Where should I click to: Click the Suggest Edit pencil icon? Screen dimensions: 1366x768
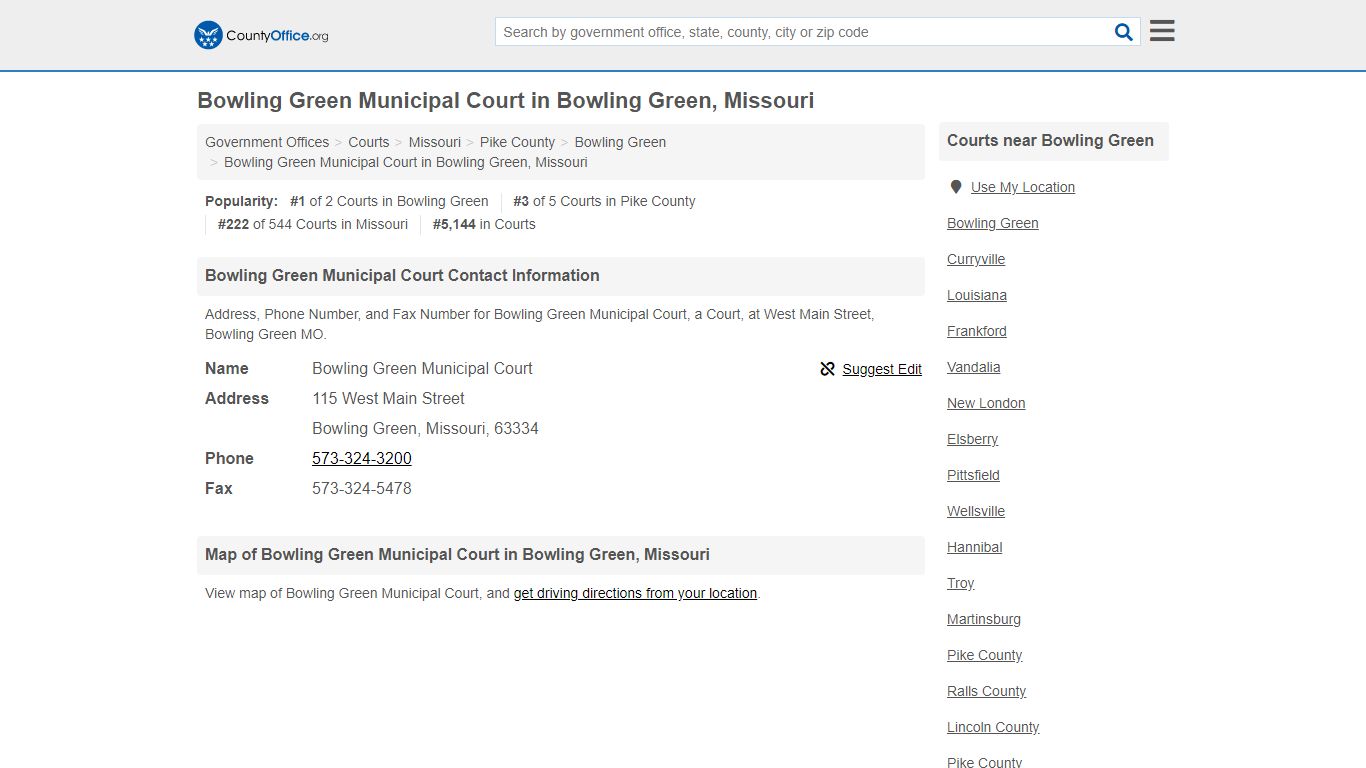827,369
